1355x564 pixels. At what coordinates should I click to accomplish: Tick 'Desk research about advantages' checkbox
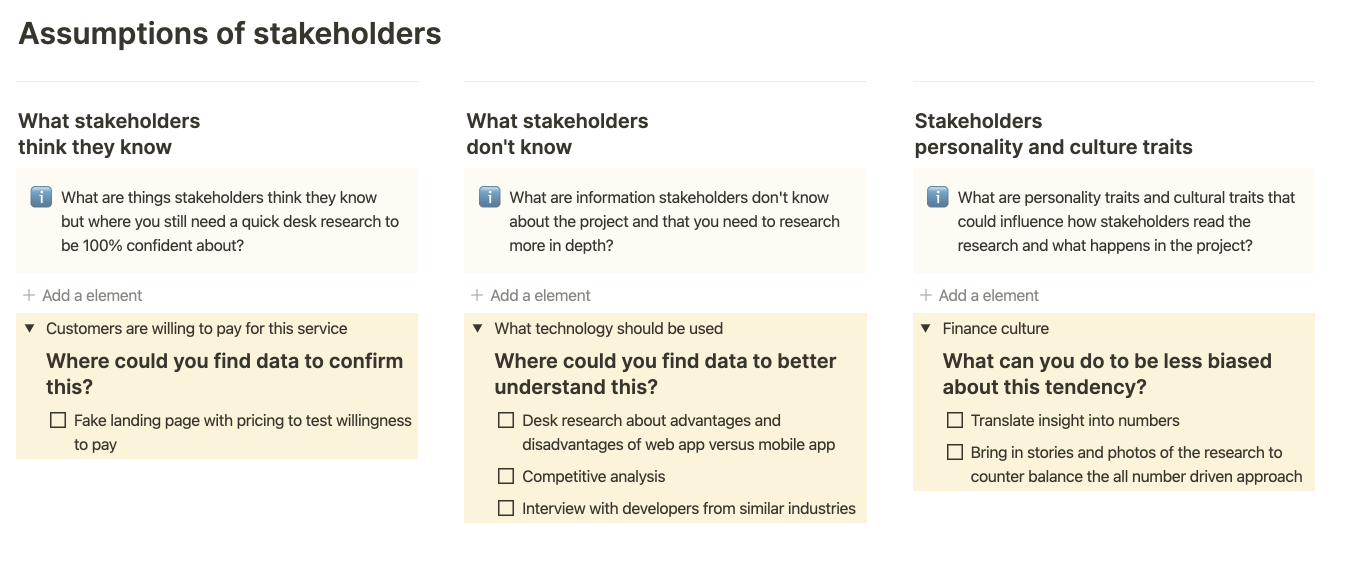click(506, 421)
